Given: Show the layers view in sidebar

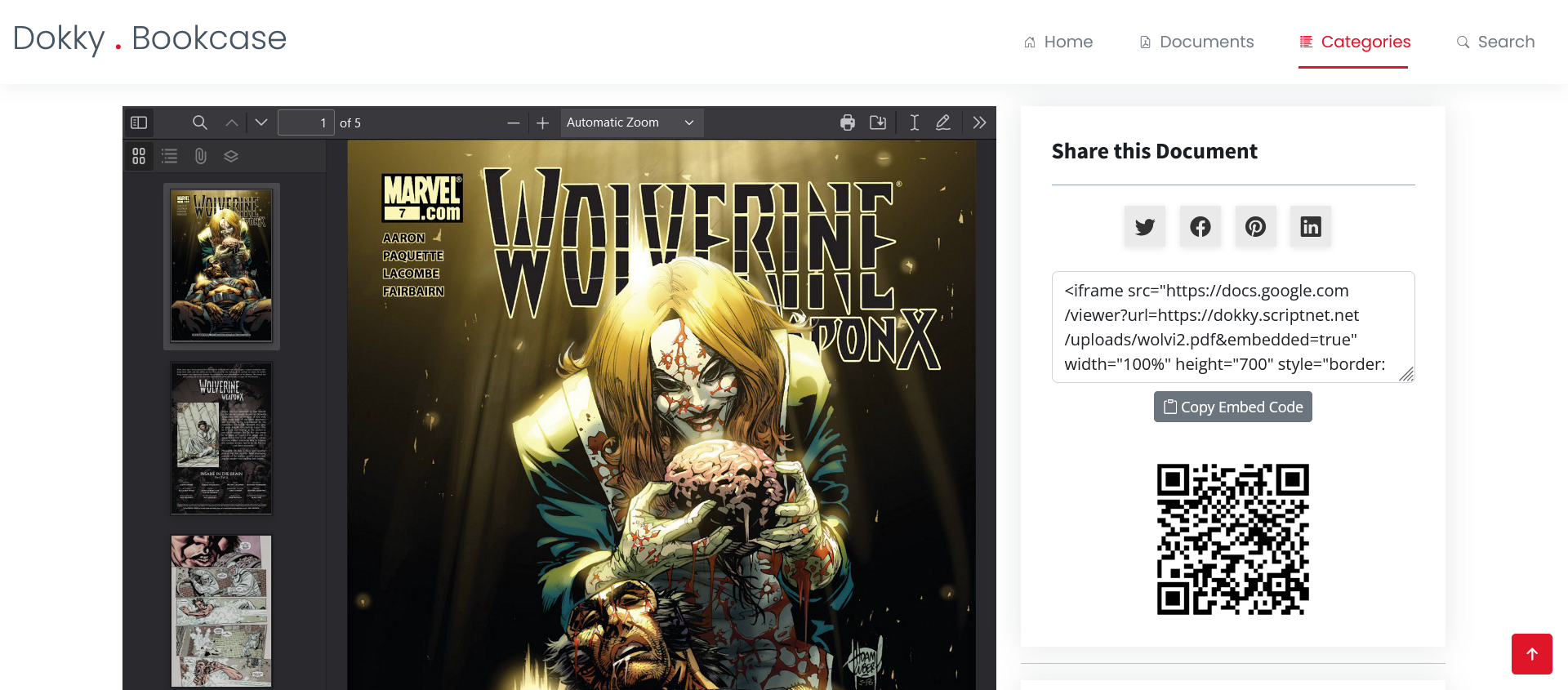Looking at the screenshot, I should [231, 156].
